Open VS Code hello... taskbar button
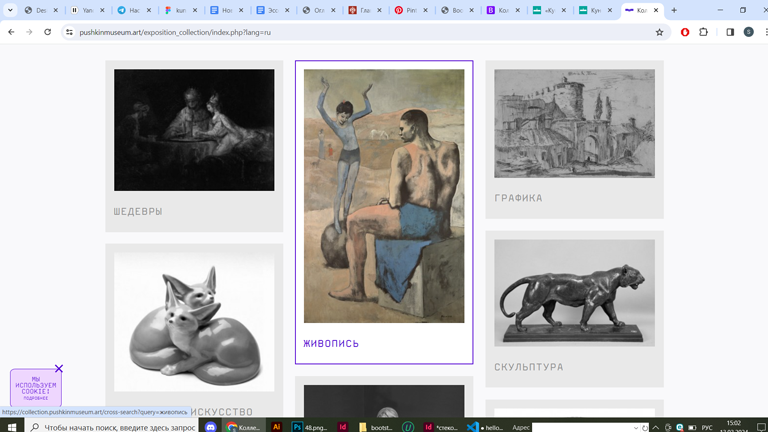 (x=485, y=427)
